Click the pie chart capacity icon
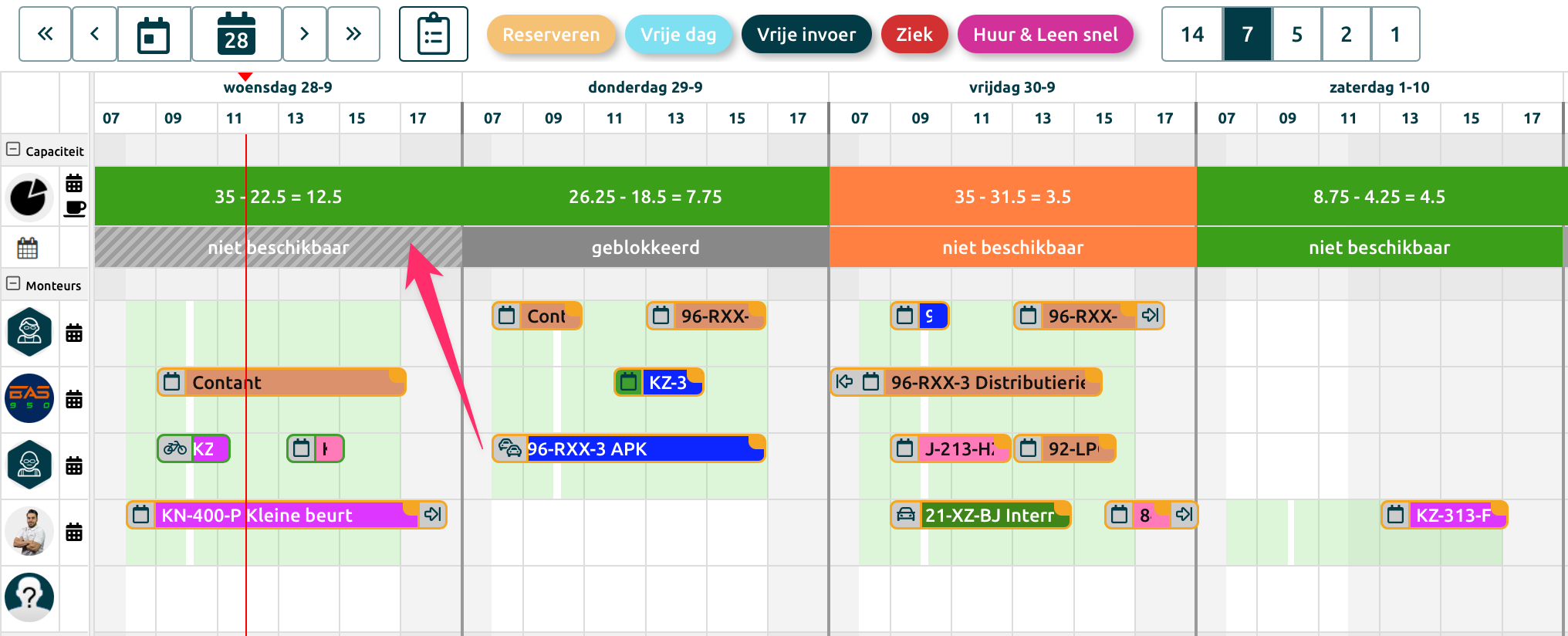The height and width of the screenshot is (636, 1568). [x=29, y=197]
